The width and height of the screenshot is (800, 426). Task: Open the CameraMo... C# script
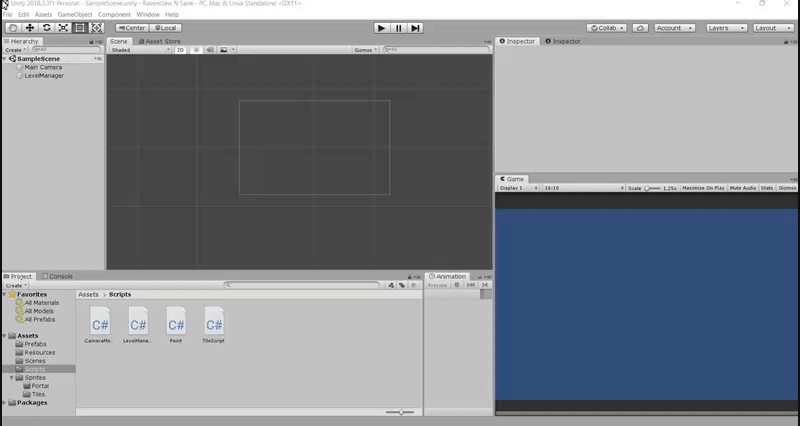click(100, 325)
